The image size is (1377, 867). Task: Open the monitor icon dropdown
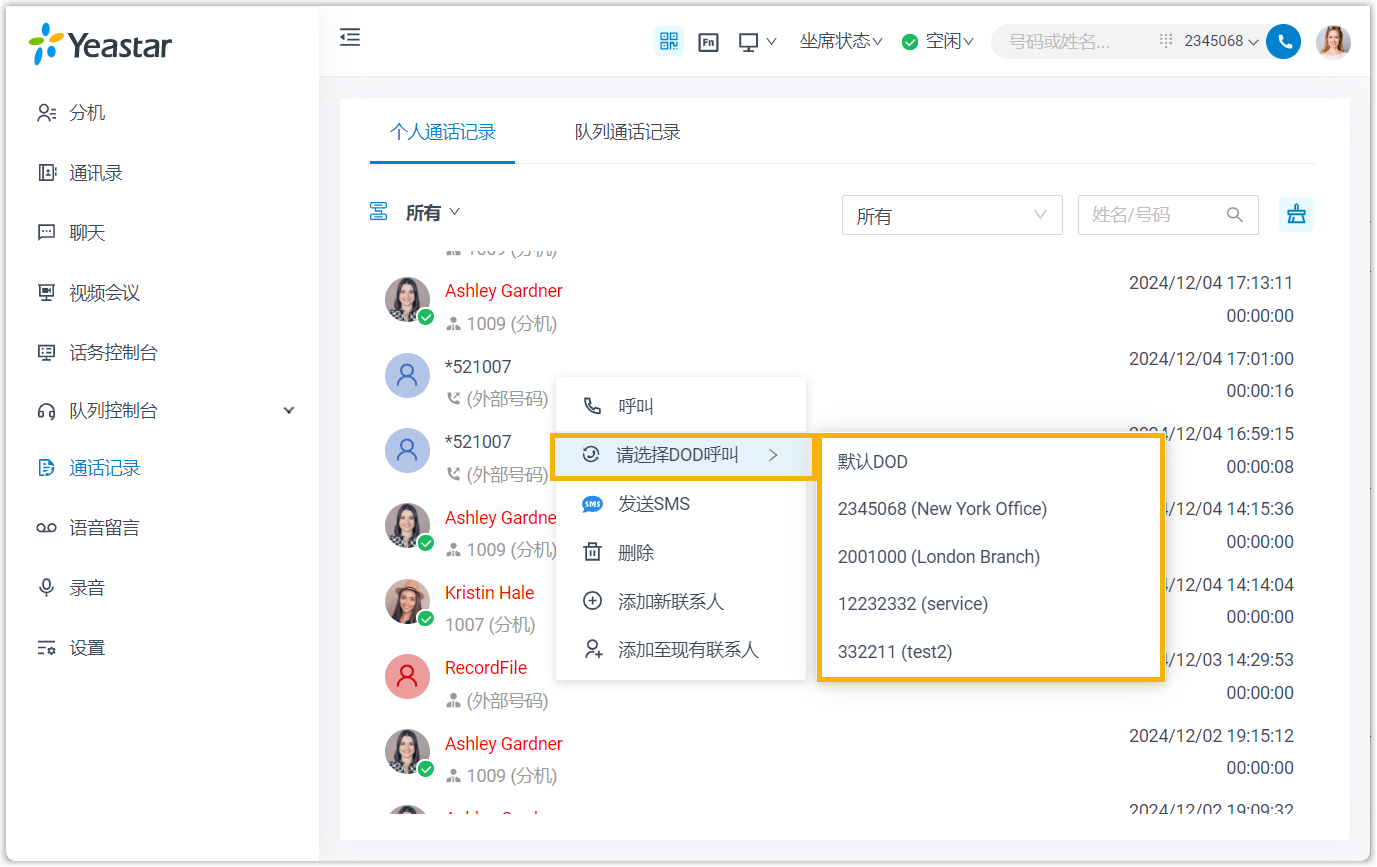point(757,42)
